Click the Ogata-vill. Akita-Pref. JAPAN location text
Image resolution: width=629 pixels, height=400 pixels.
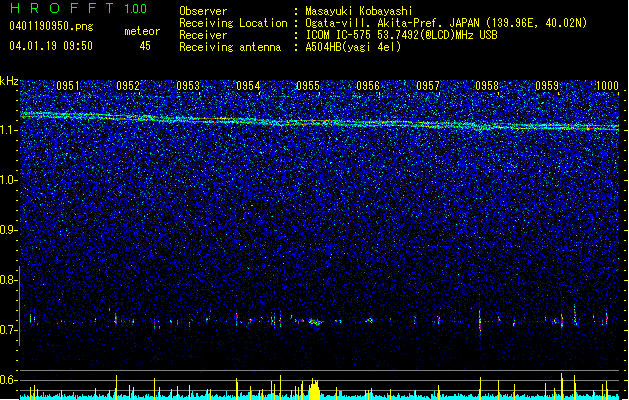tap(446, 23)
